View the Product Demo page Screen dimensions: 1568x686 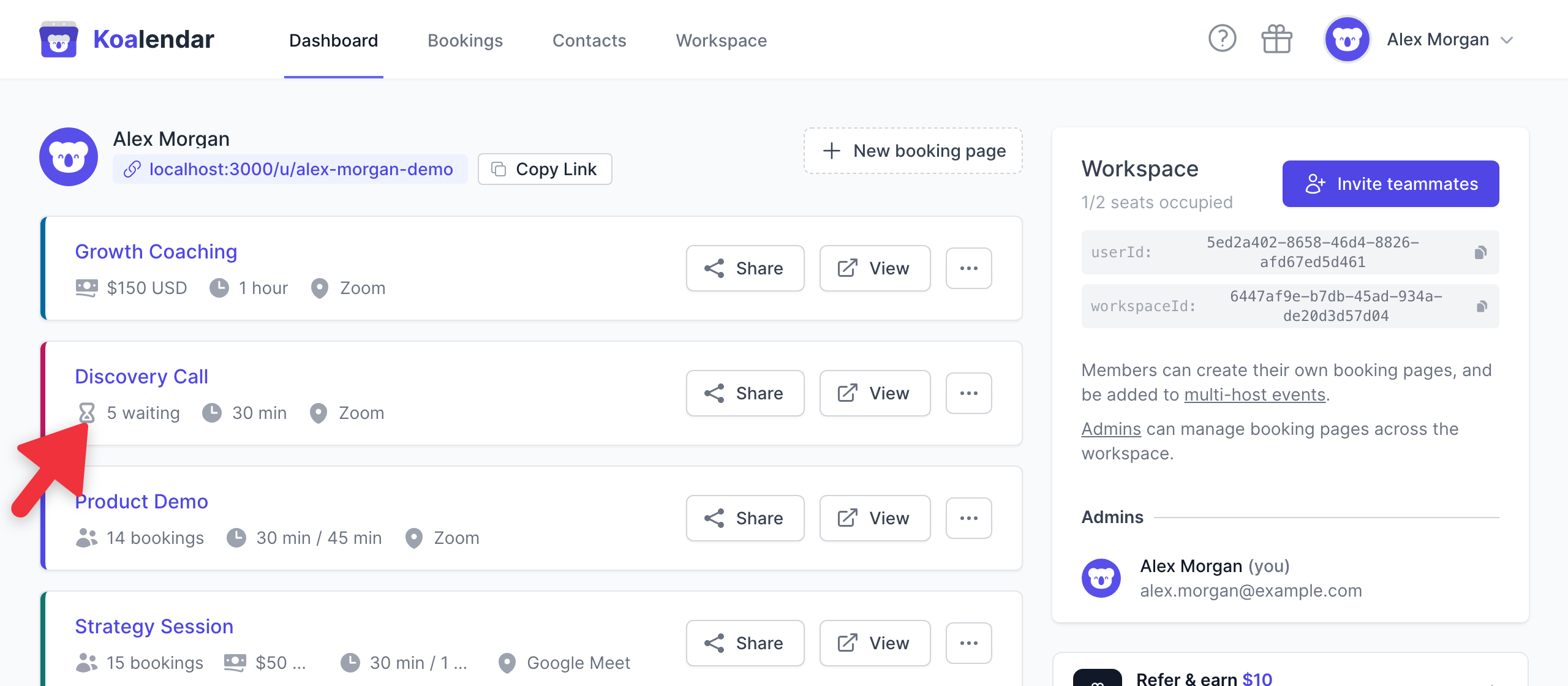875,518
